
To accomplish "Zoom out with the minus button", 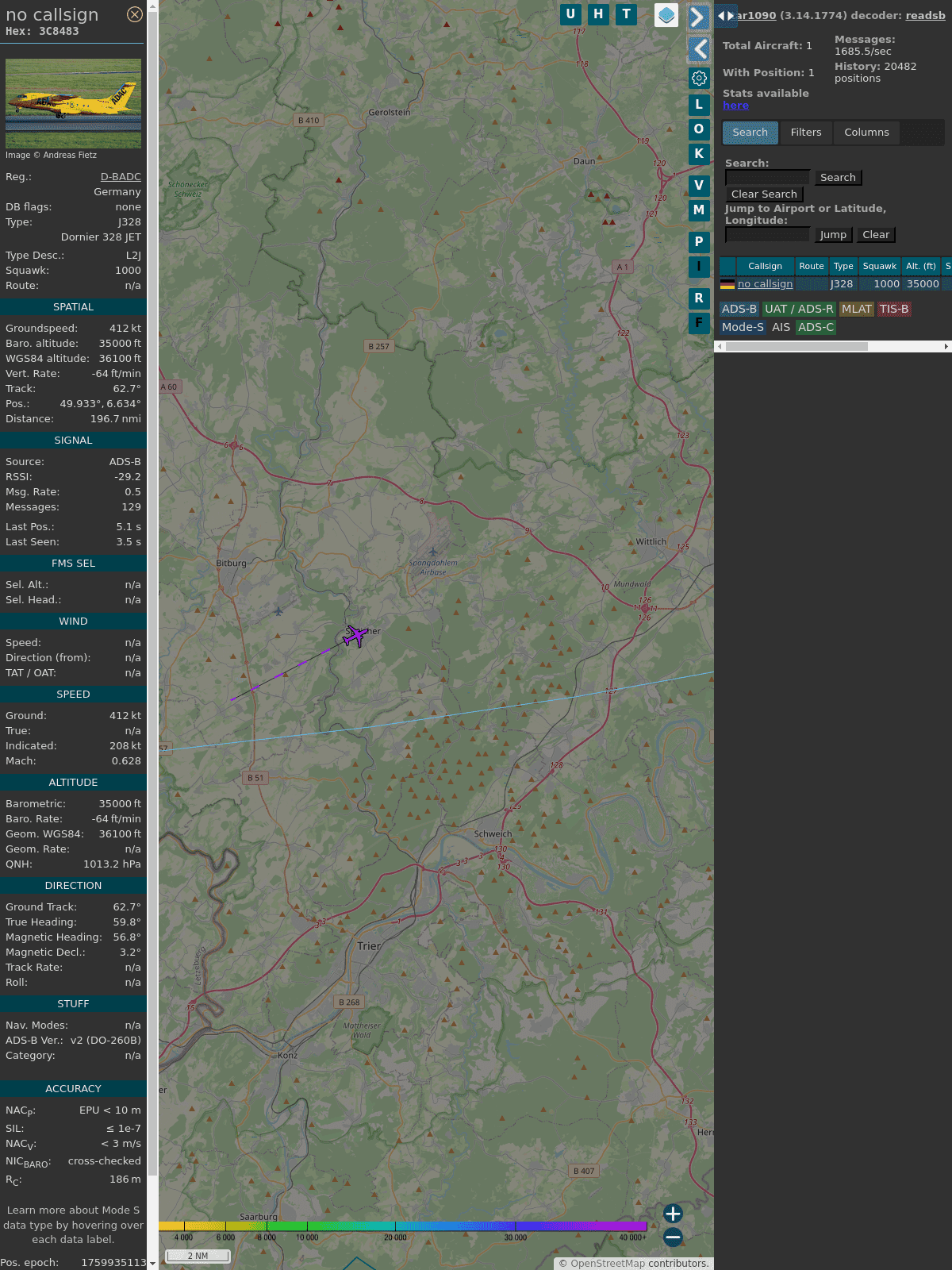I will coord(673,1237).
